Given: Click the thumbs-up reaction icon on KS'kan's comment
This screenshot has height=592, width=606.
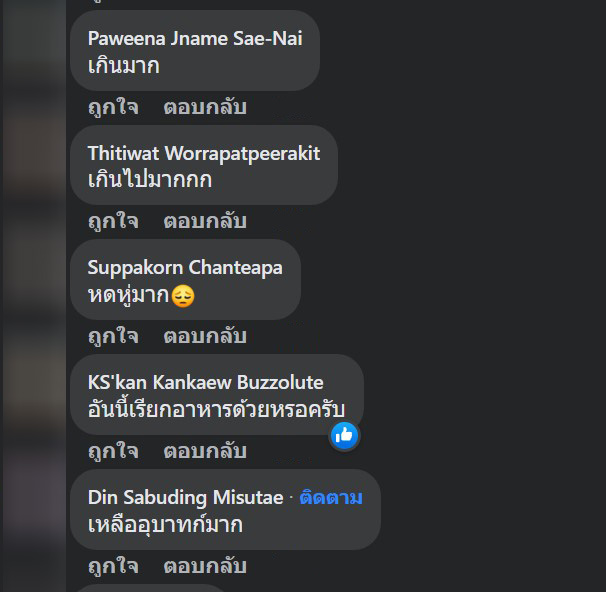Looking at the screenshot, I should [x=344, y=435].
